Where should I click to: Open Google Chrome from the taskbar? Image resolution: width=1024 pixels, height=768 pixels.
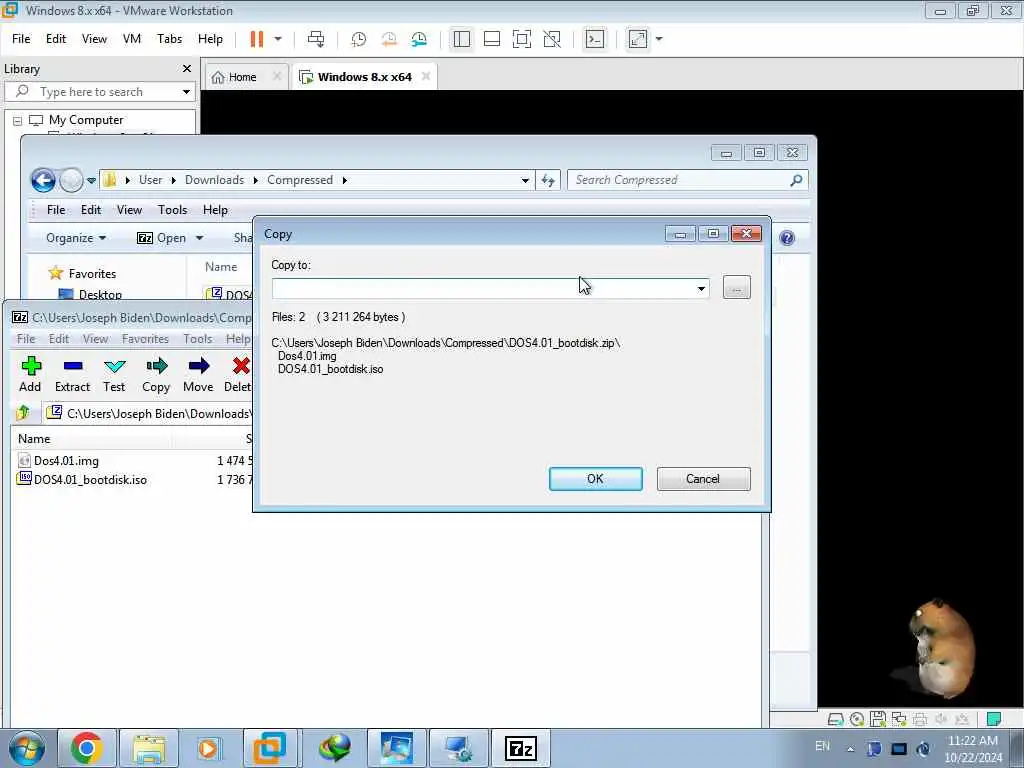point(87,748)
